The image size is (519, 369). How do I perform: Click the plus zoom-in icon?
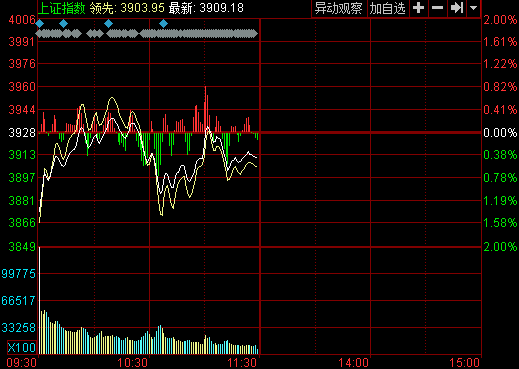tap(418, 8)
